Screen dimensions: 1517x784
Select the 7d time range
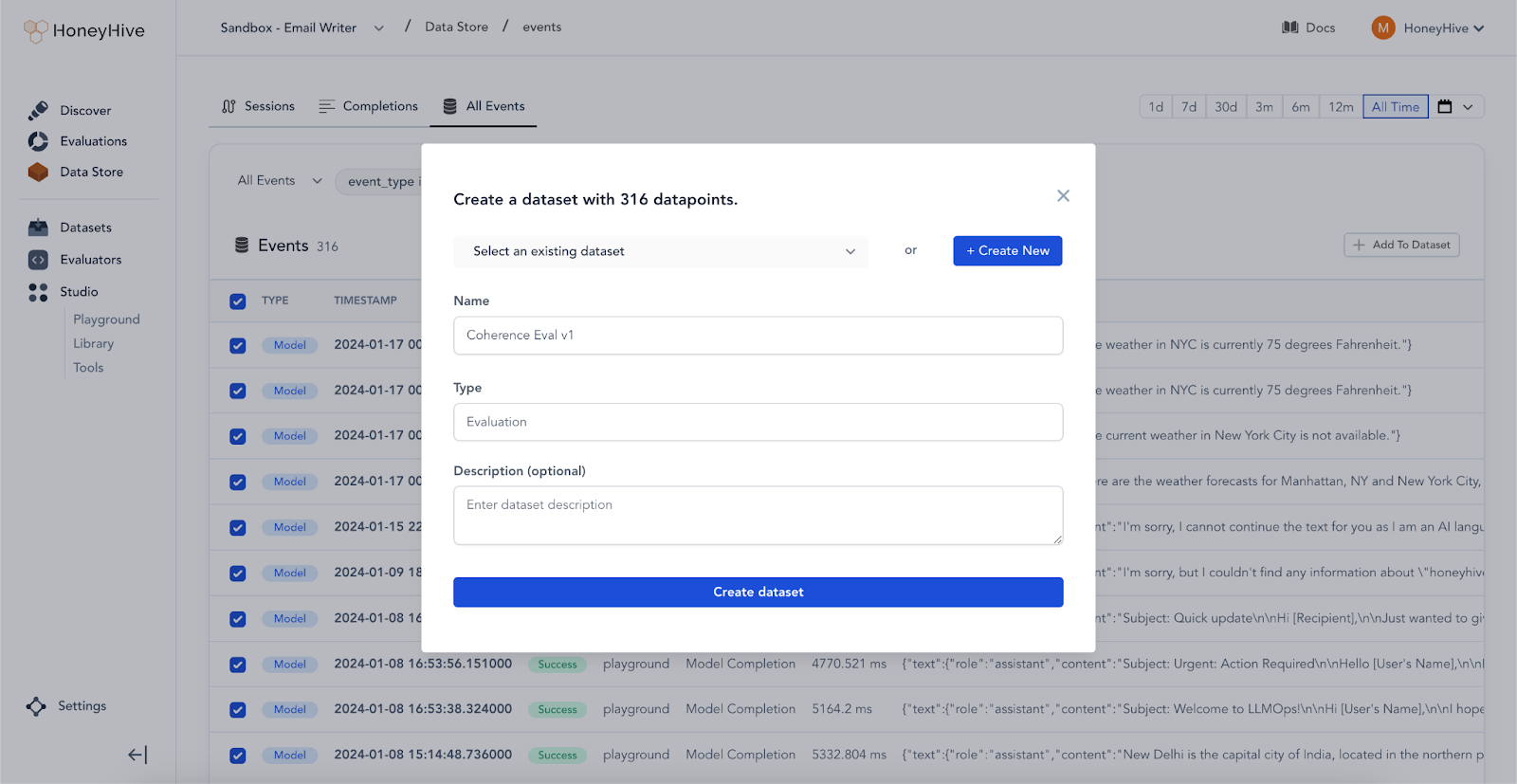(1189, 107)
